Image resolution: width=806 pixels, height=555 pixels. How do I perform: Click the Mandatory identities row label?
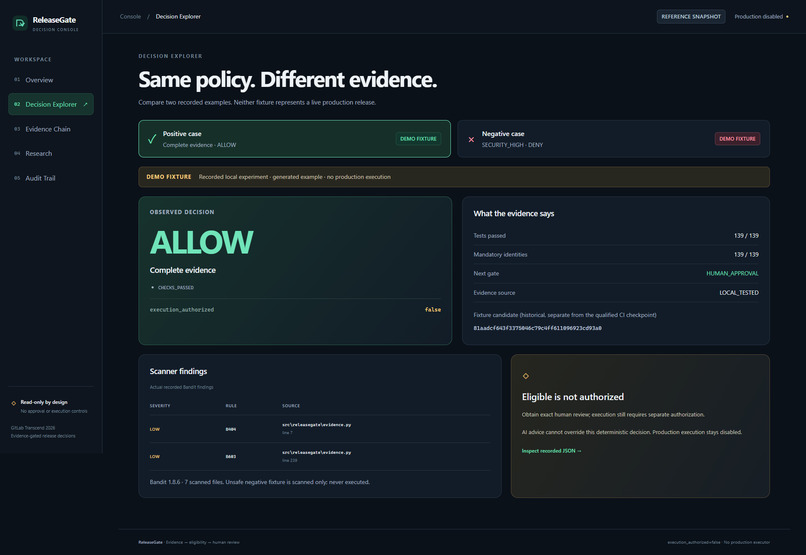pos(500,254)
